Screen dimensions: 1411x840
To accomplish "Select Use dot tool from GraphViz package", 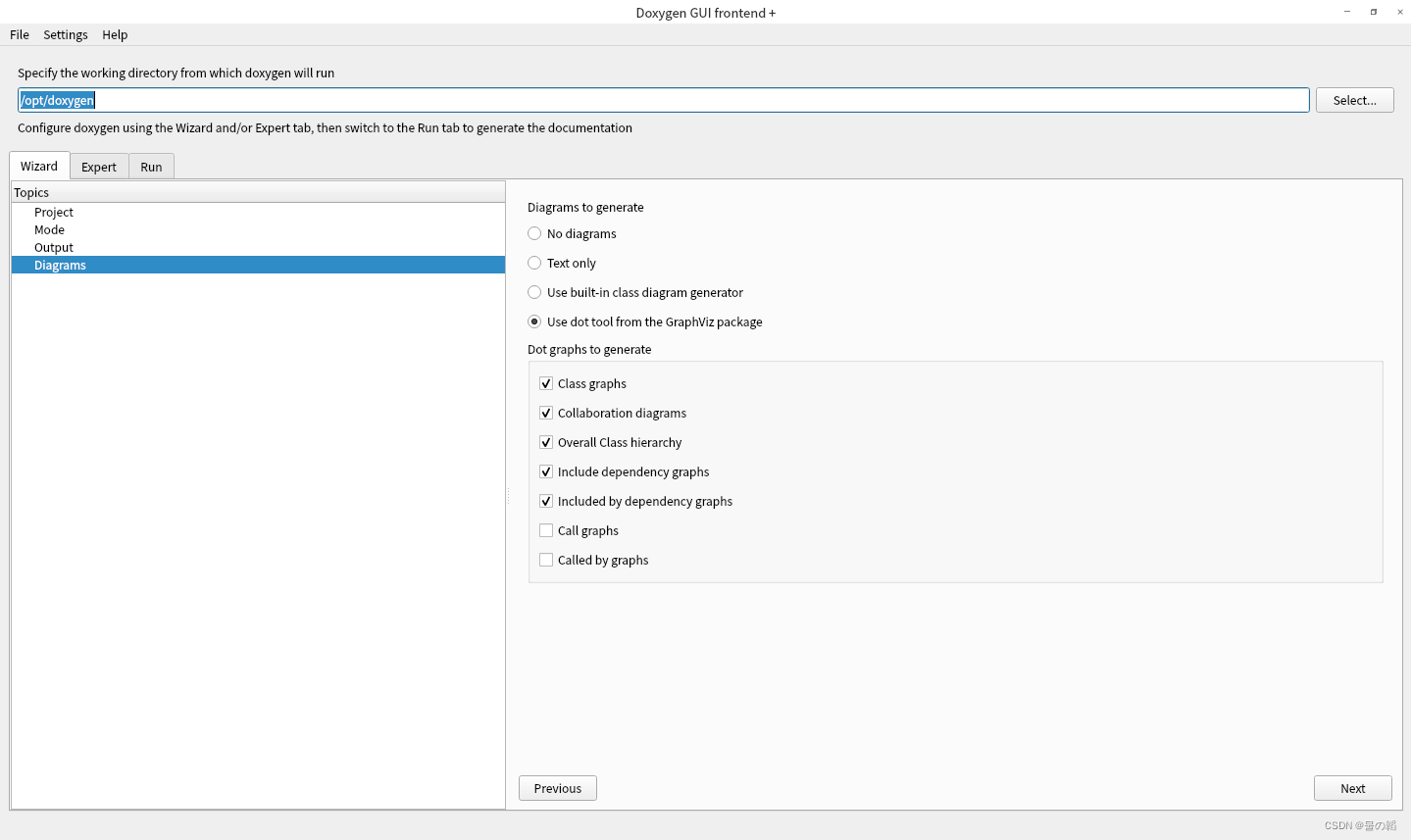I will coord(534,321).
